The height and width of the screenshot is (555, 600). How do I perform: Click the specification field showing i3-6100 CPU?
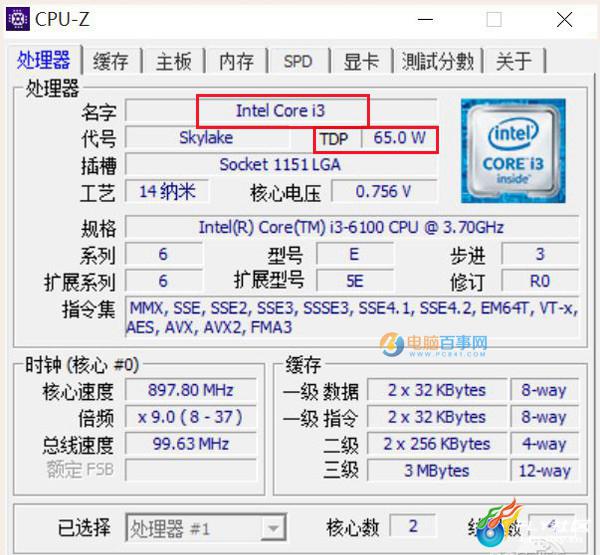(x=352, y=227)
